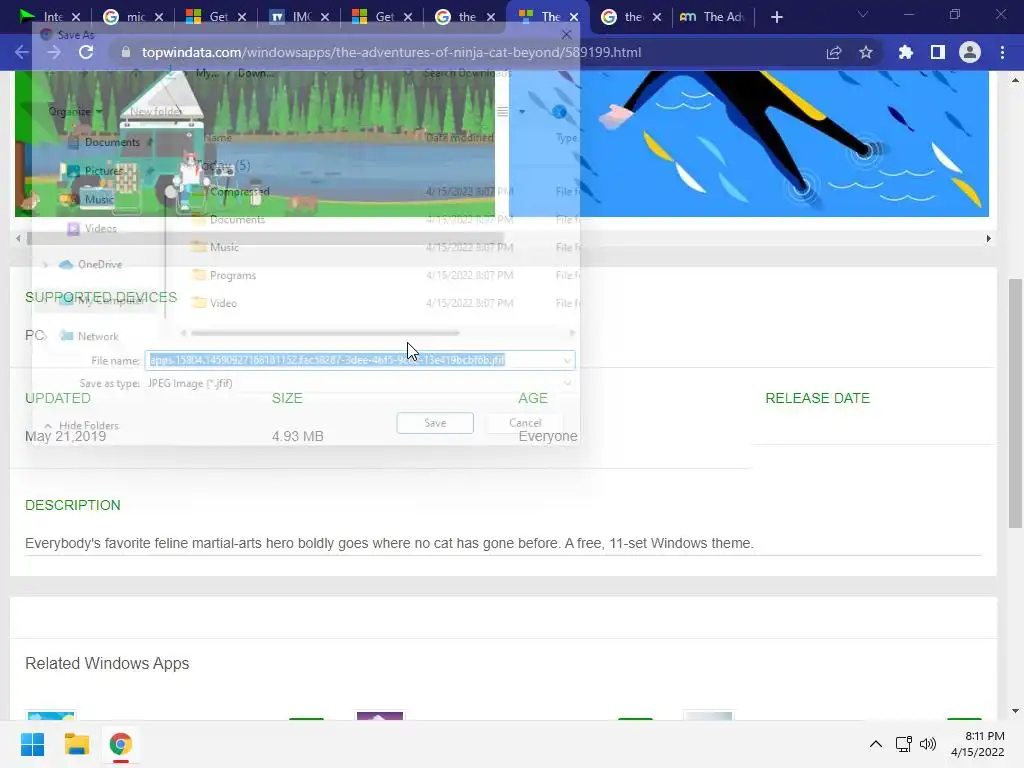Open the forest camper screenshot thumbnail

[255, 143]
